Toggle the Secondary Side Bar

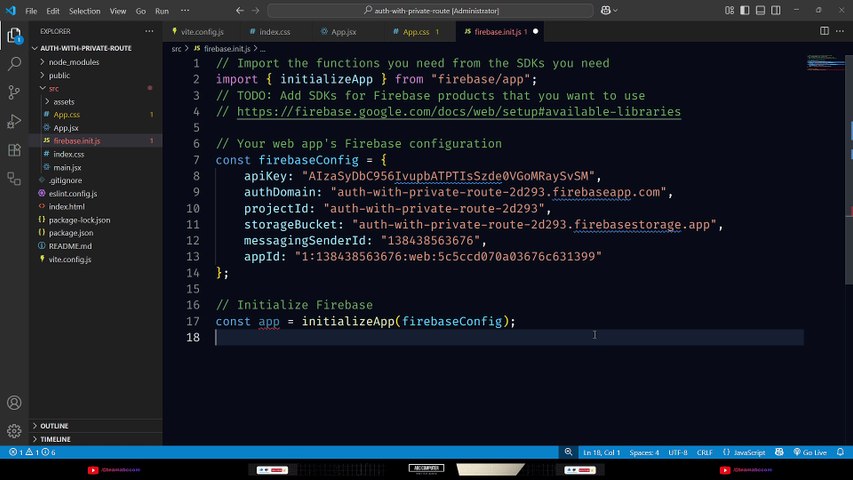pos(776,10)
